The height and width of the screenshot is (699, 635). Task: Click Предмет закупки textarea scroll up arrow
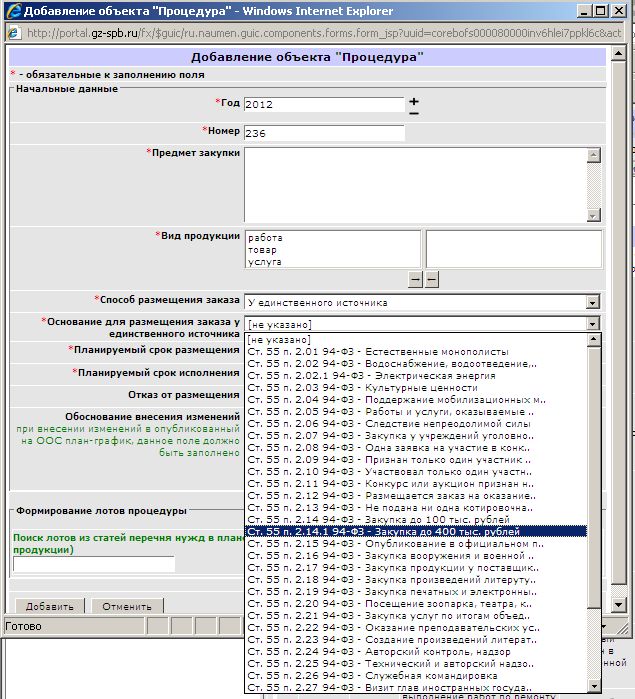[x=593, y=156]
